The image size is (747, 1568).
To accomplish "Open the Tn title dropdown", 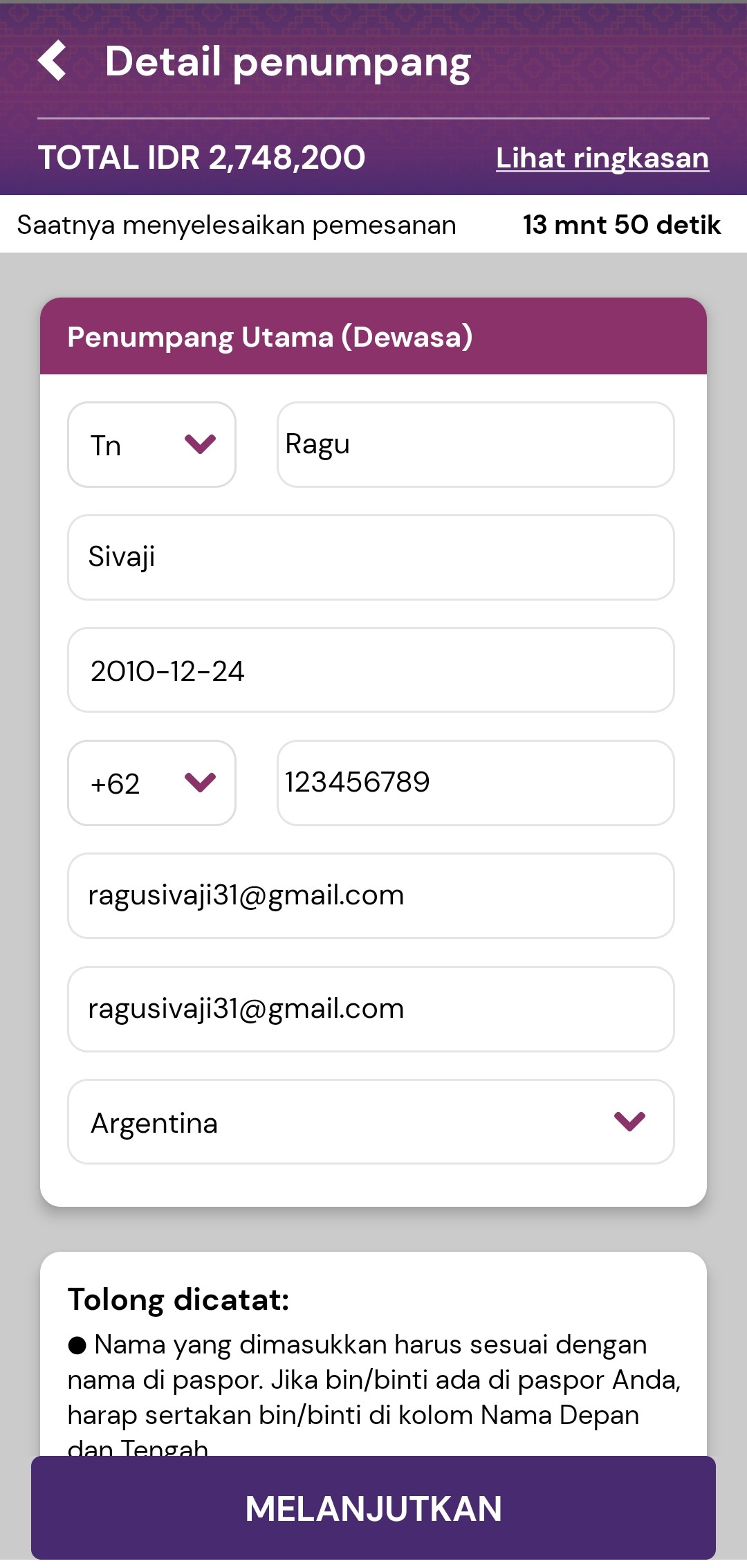I will click(x=151, y=444).
